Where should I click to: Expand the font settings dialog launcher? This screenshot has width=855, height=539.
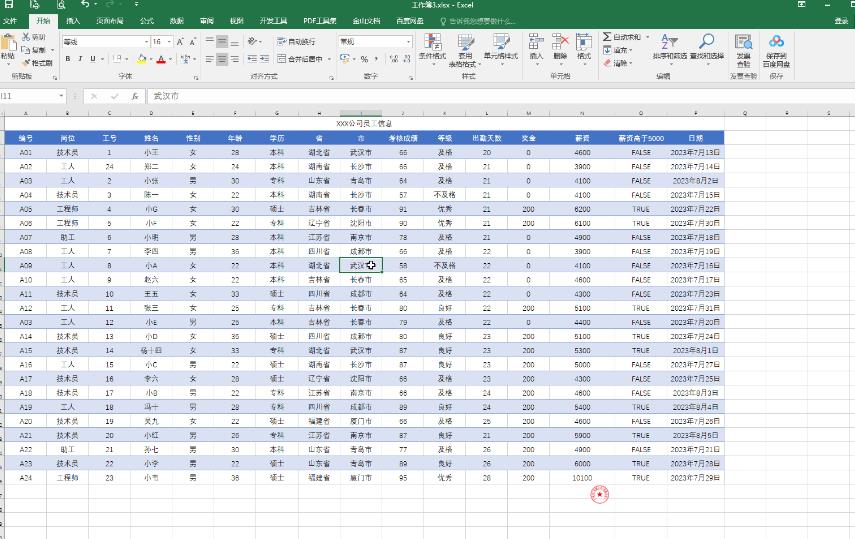[195, 78]
